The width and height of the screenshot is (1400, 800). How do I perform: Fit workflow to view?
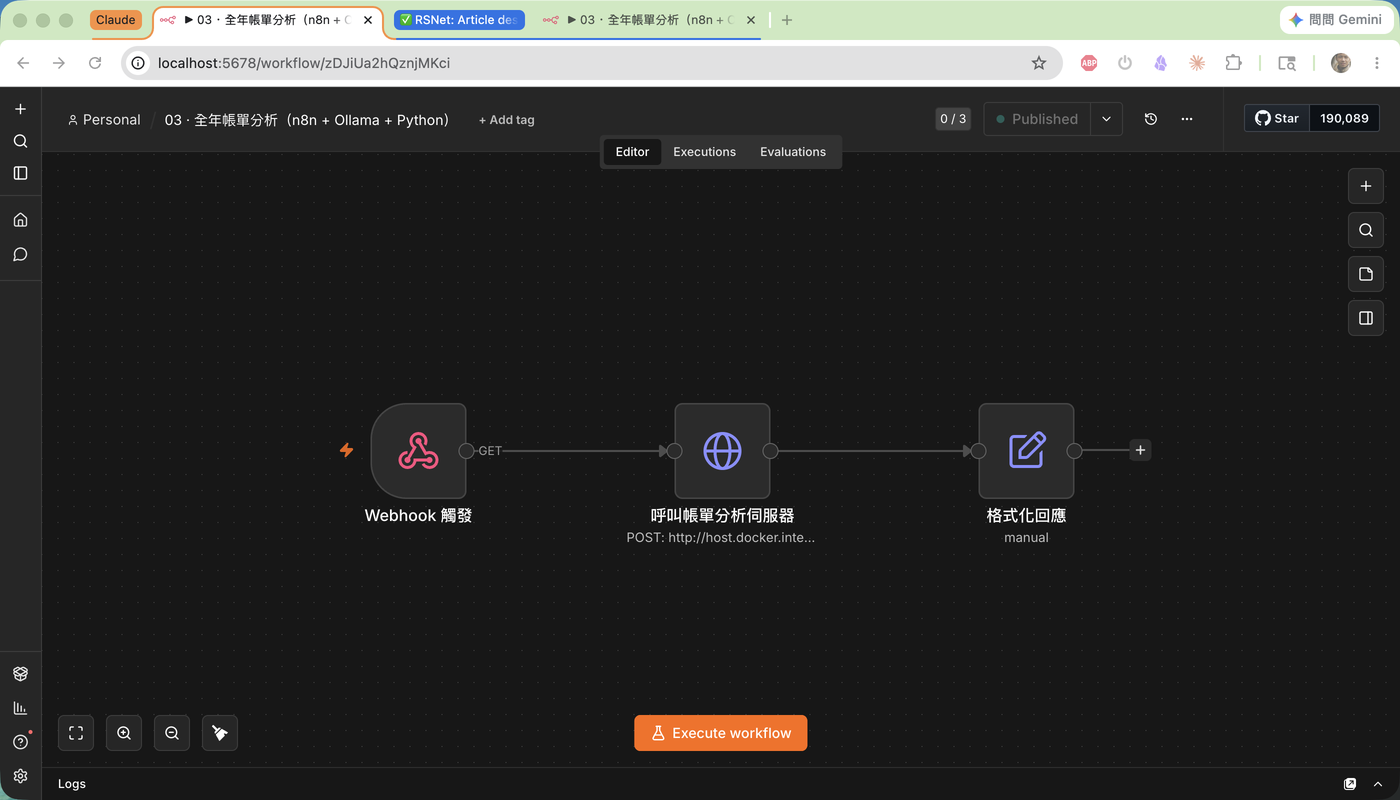coord(76,733)
